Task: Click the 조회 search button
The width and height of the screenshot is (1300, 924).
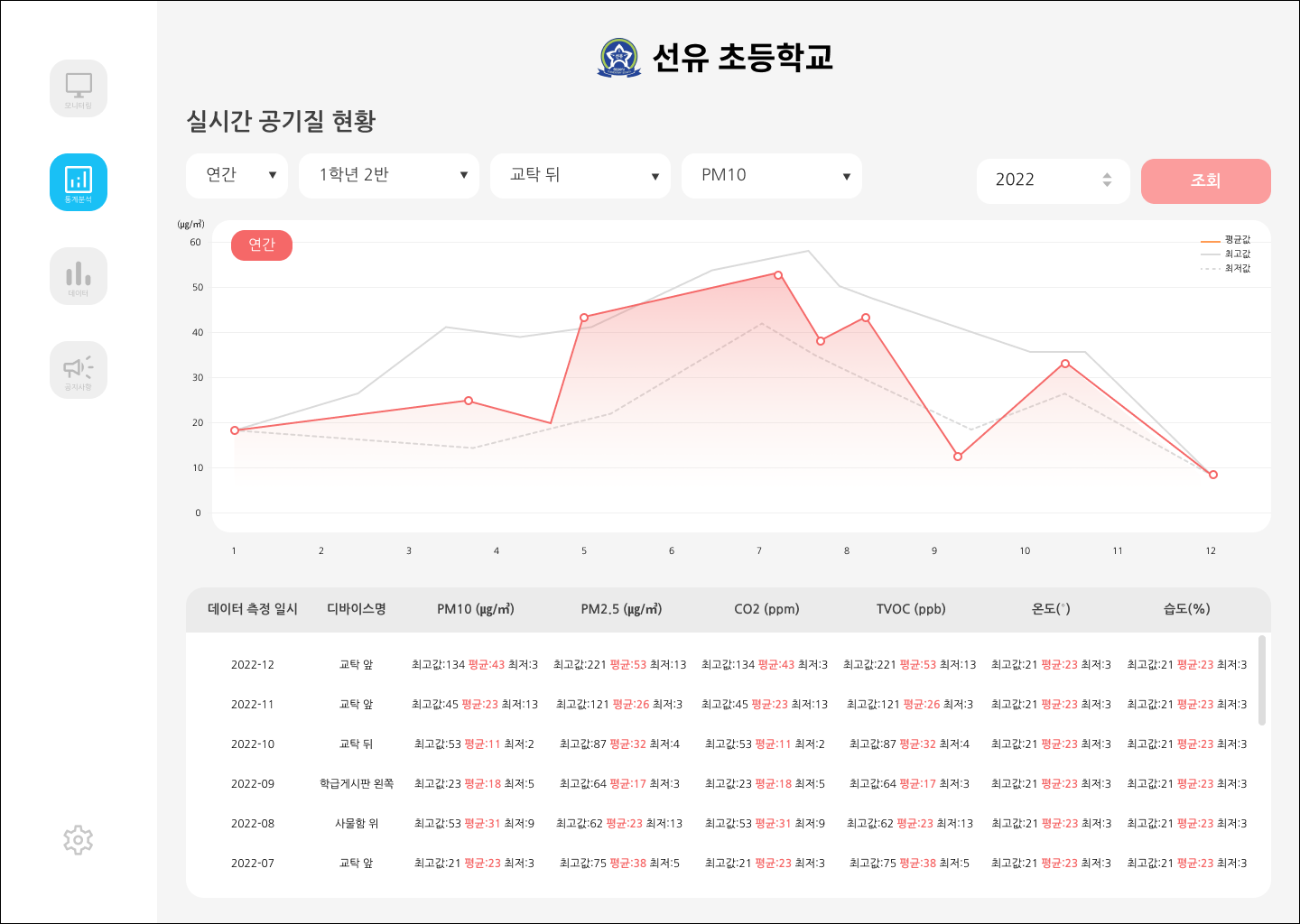Action: click(1206, 180)
